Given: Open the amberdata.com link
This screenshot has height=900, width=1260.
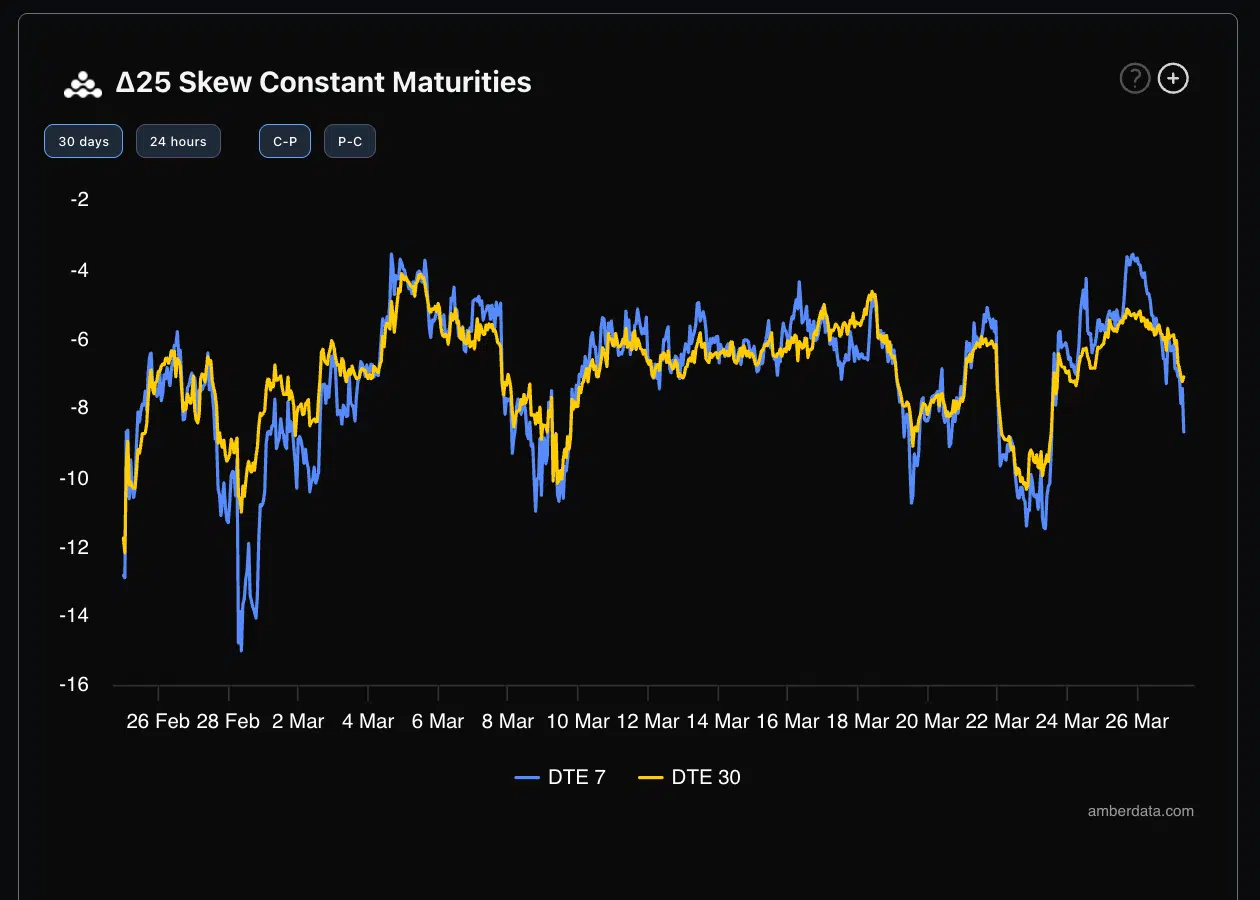Looking at the screenshot, I should click(x=1140, y=811).
